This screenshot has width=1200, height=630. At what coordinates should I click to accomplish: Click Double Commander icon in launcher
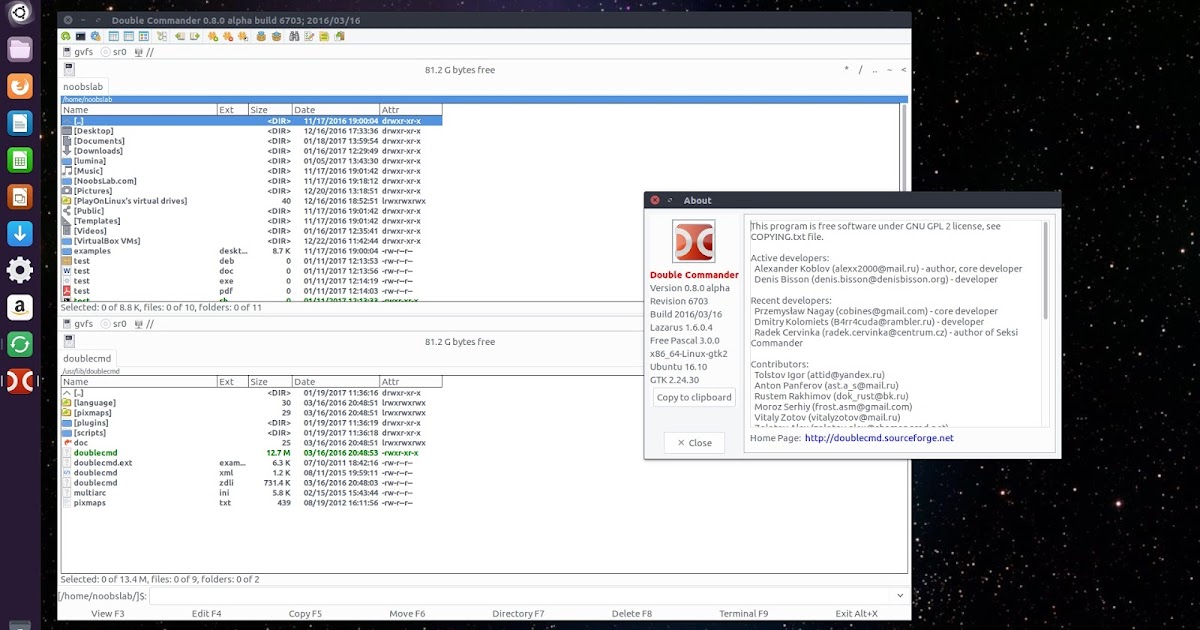20,381
